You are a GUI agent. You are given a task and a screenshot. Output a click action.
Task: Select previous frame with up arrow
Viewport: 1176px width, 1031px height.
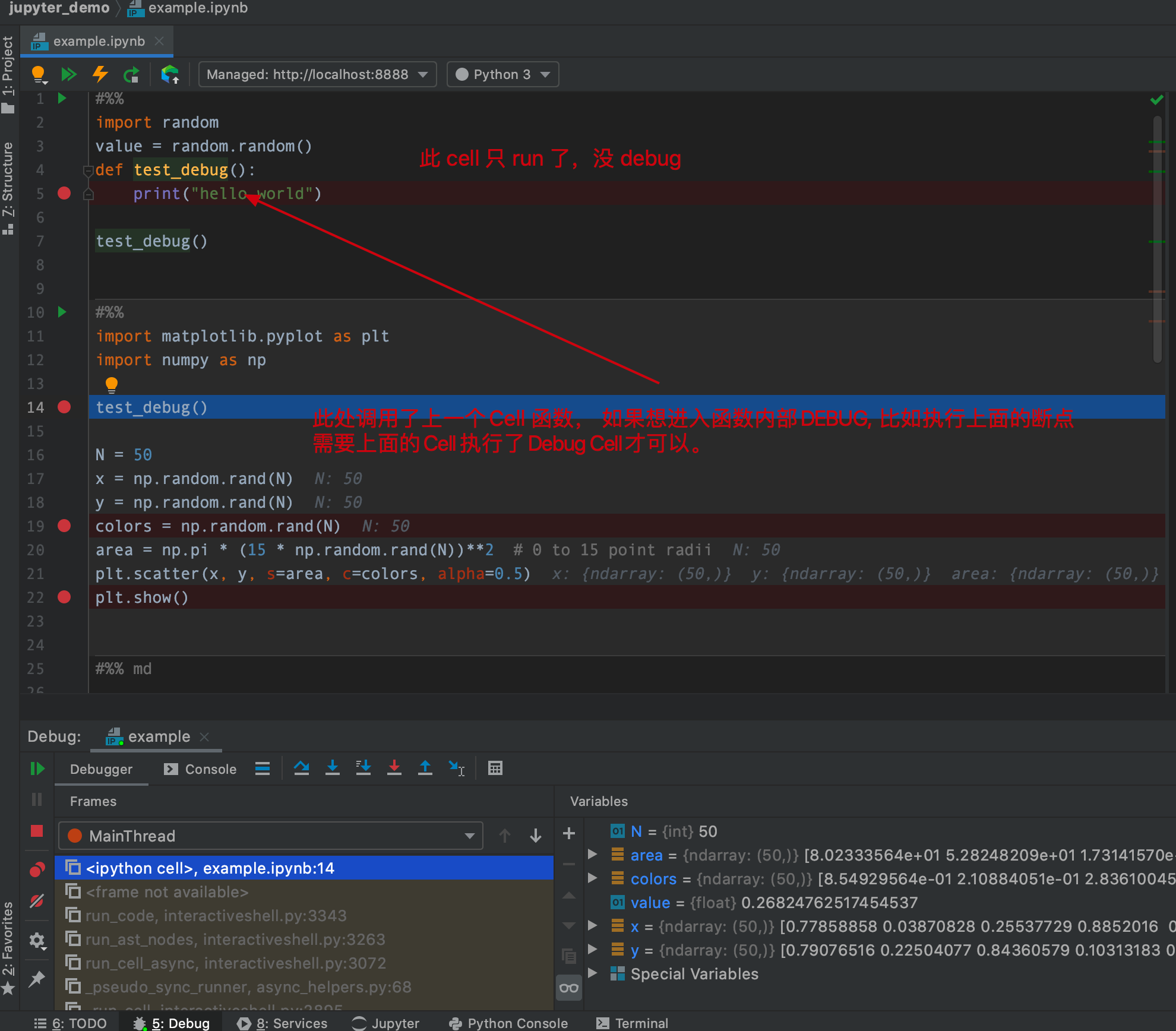[x=505, y=836]
